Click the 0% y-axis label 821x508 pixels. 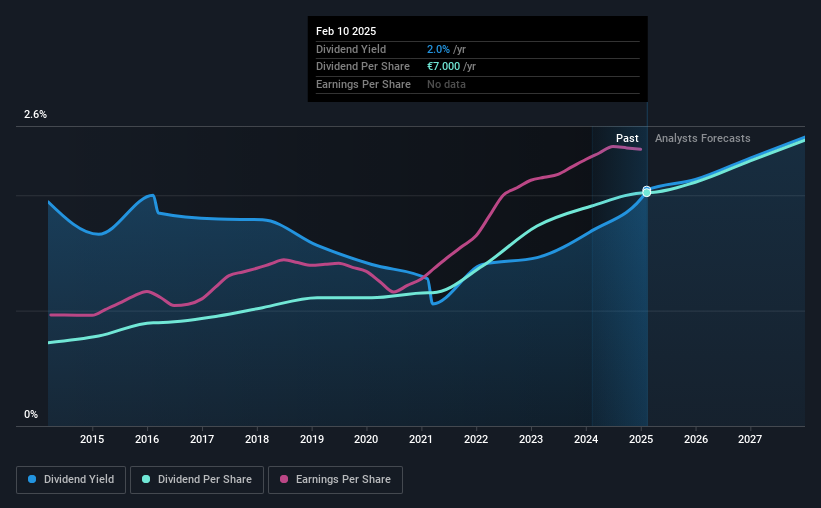coord(31,414)
